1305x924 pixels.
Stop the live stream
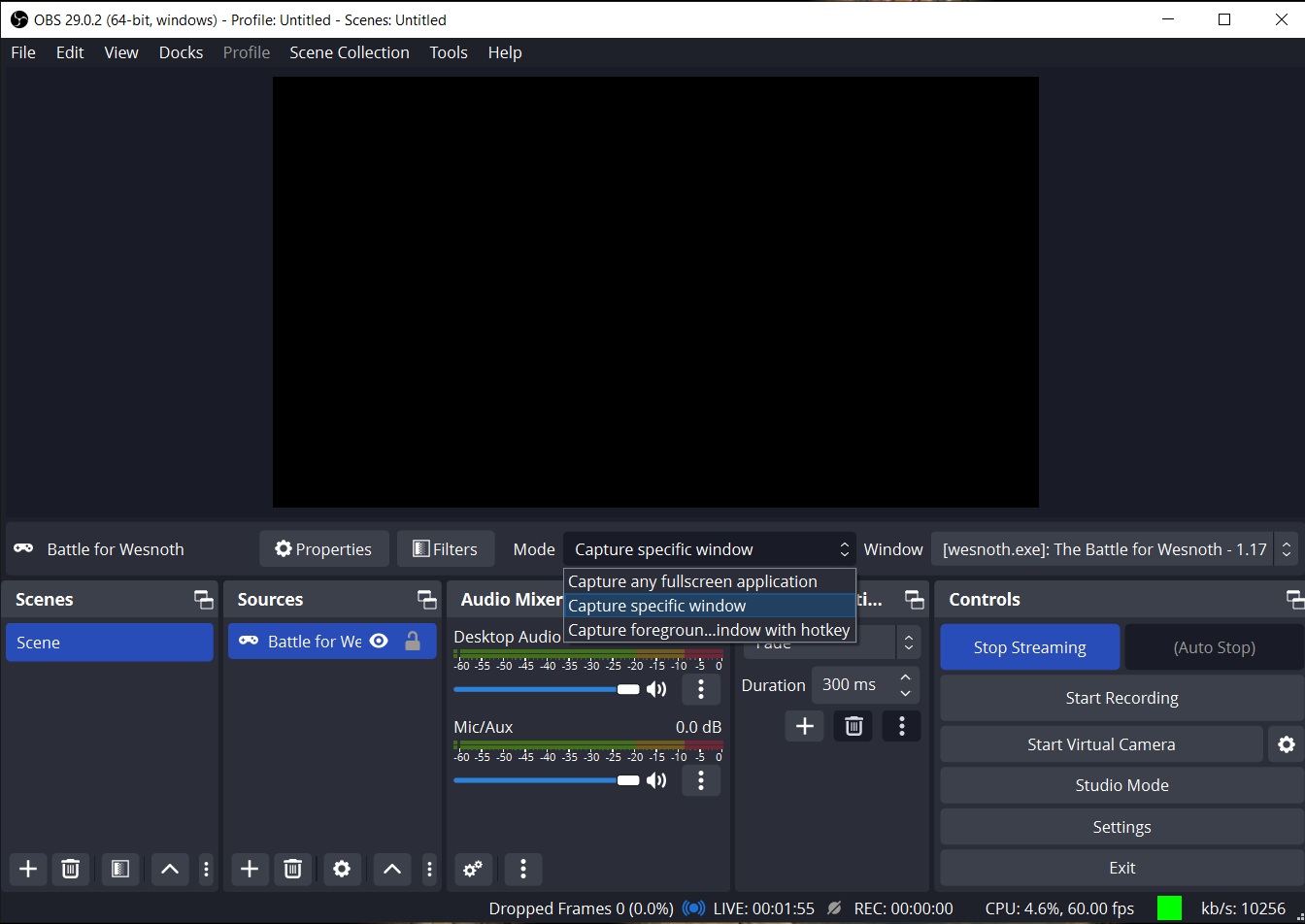pyautogui.click(x=1029, y=646)
